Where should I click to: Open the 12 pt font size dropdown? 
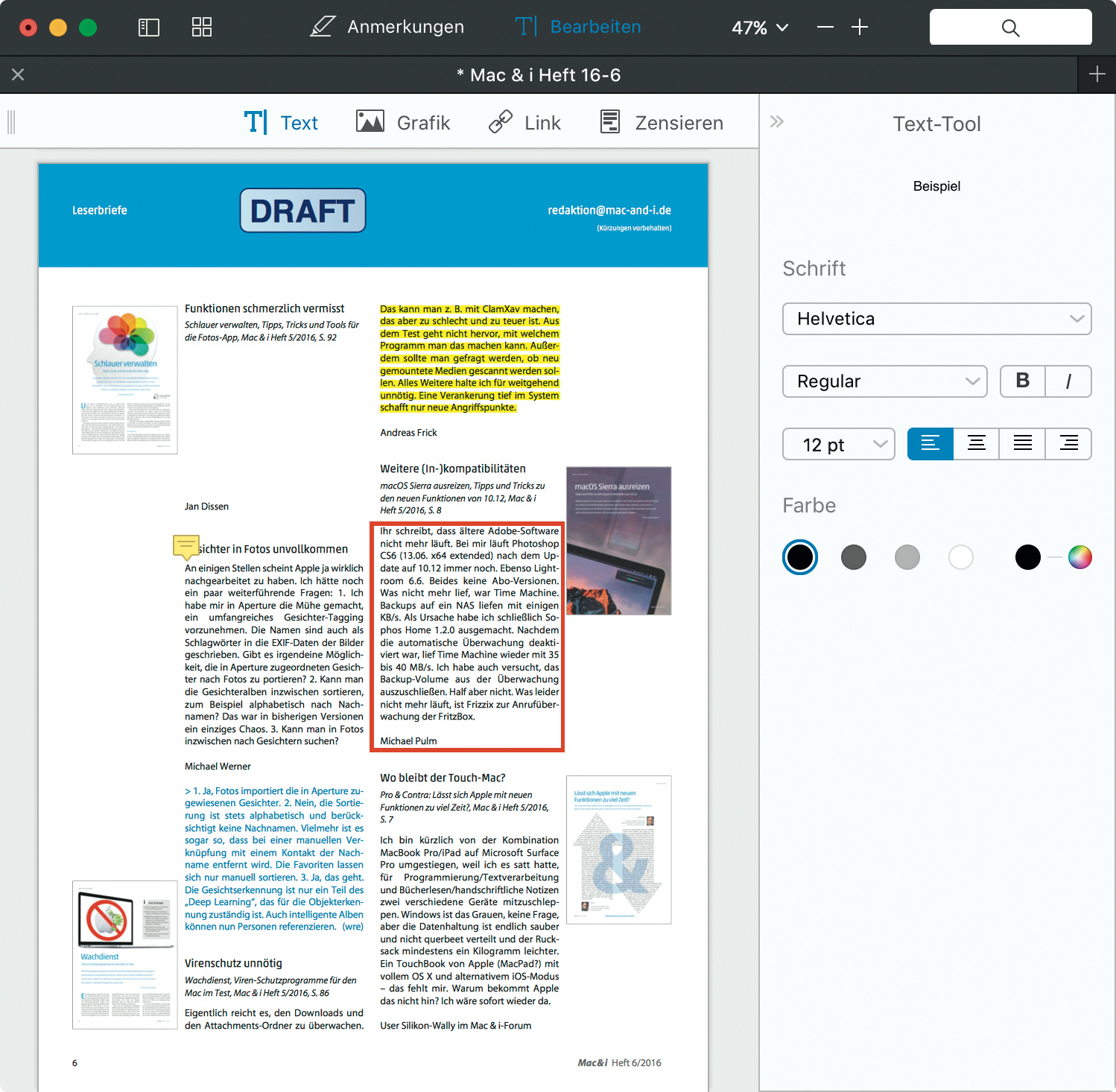[838, 445]
